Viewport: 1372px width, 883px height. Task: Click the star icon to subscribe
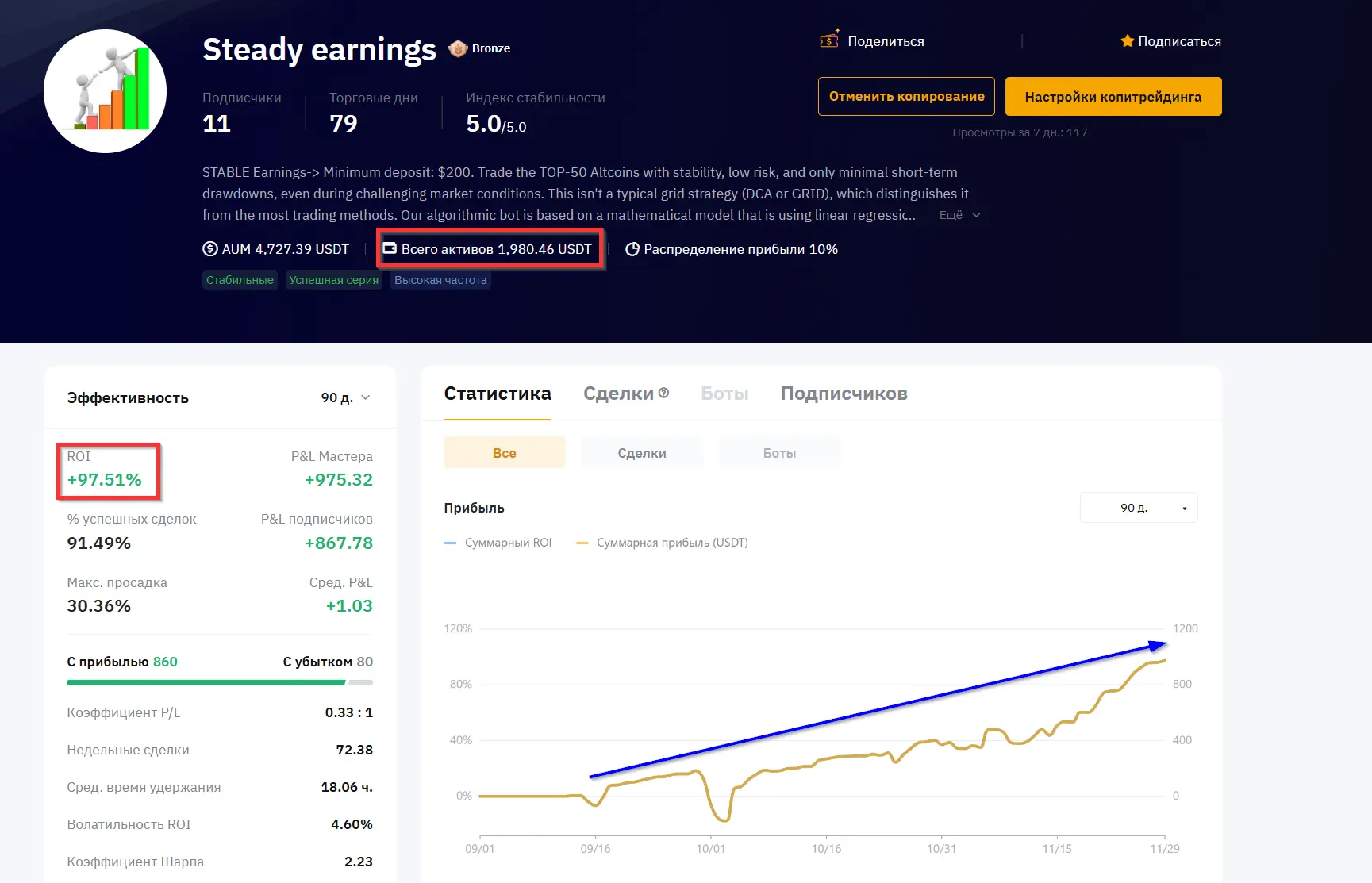(x=1127, y=40)
